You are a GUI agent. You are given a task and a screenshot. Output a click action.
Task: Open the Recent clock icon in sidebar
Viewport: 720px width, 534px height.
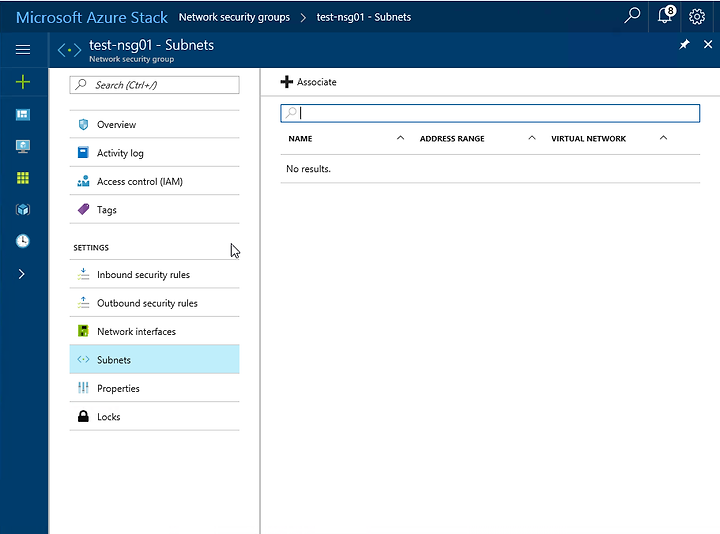tap(23, 241)
